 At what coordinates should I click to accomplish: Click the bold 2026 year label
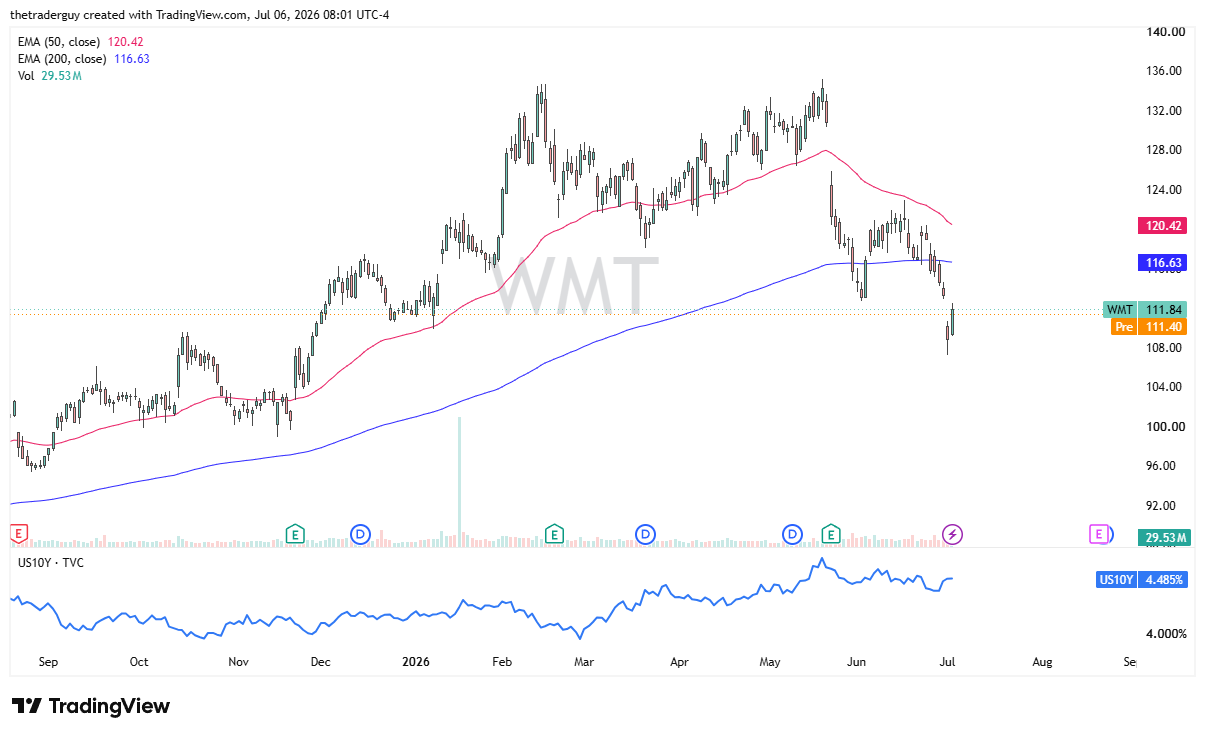pos(415,662)
